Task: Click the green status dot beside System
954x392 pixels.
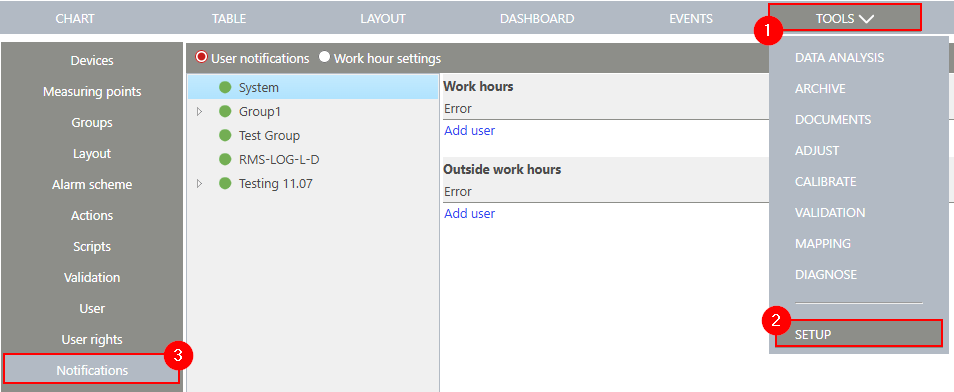Action: [225, 88]
